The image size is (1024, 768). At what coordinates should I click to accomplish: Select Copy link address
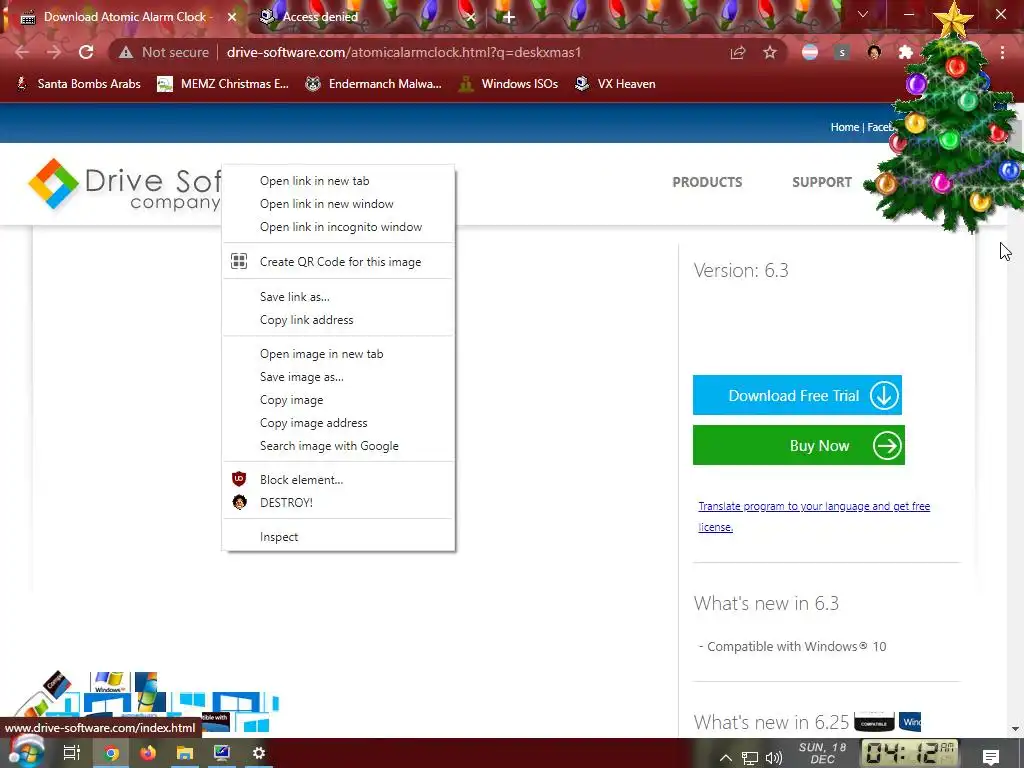(338, 319)
